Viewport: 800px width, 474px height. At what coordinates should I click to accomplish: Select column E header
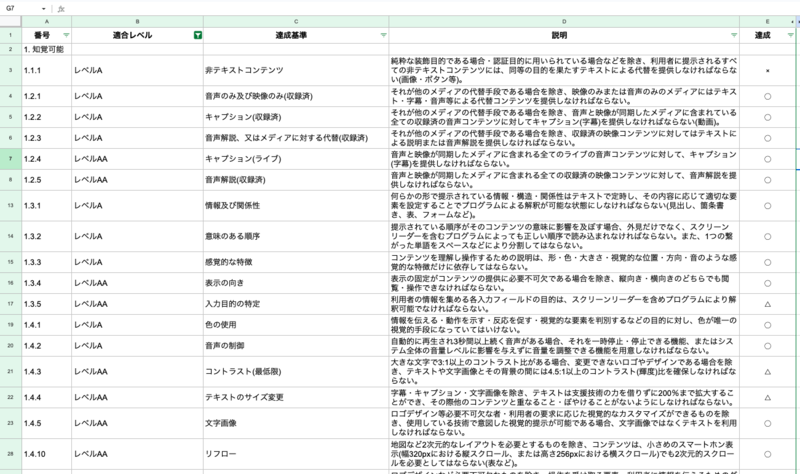click(x=767, y=21)
